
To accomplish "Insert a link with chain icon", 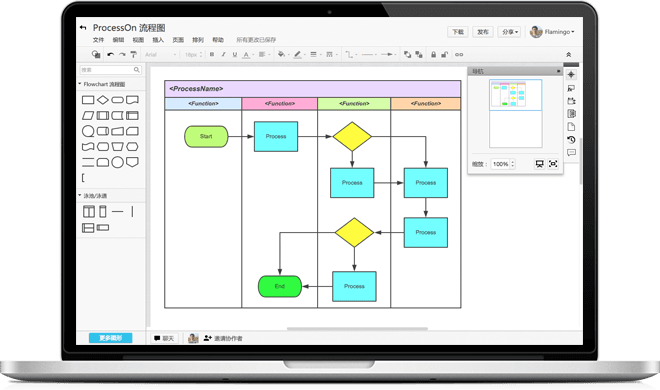I will point(459,54).
